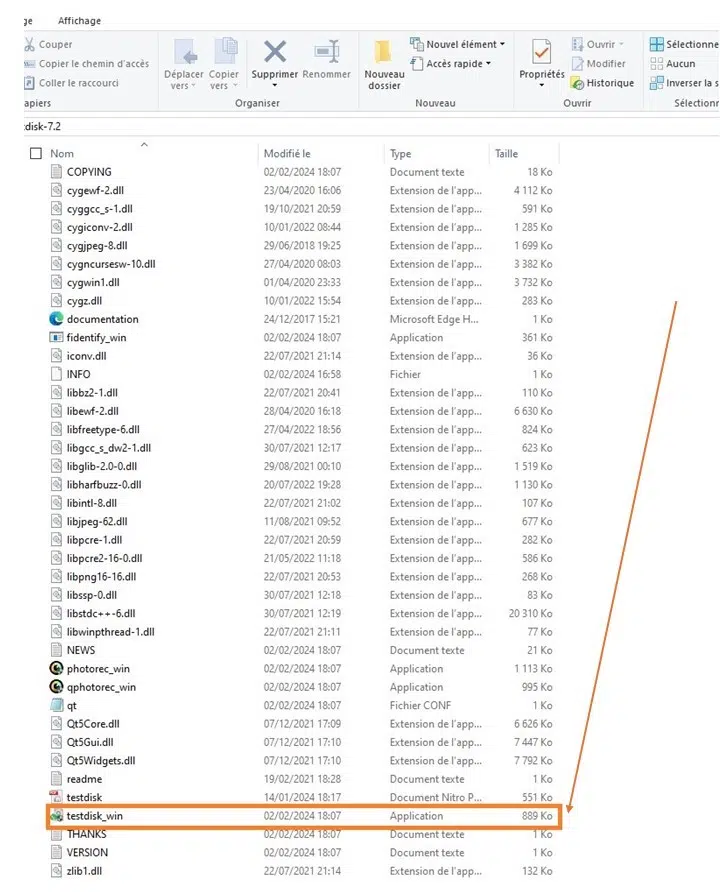Select file name libbz2-1.dll
Viewport: 720px width, 892px height.
pos(92,393)
